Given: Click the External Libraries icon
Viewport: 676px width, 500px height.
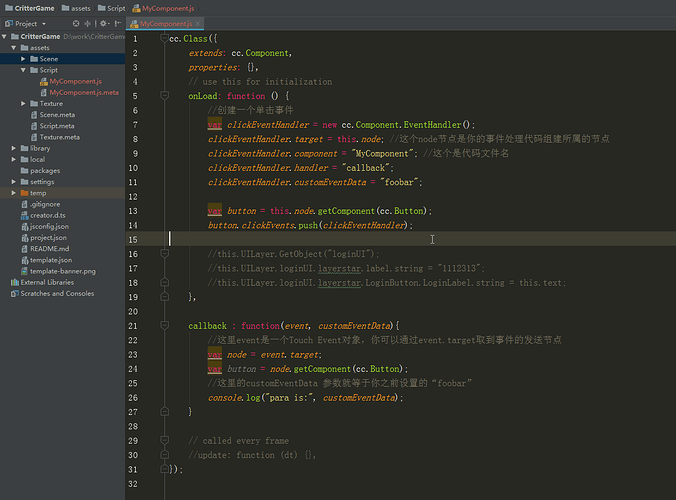Looking at the screenshot, I should (13, 282).
